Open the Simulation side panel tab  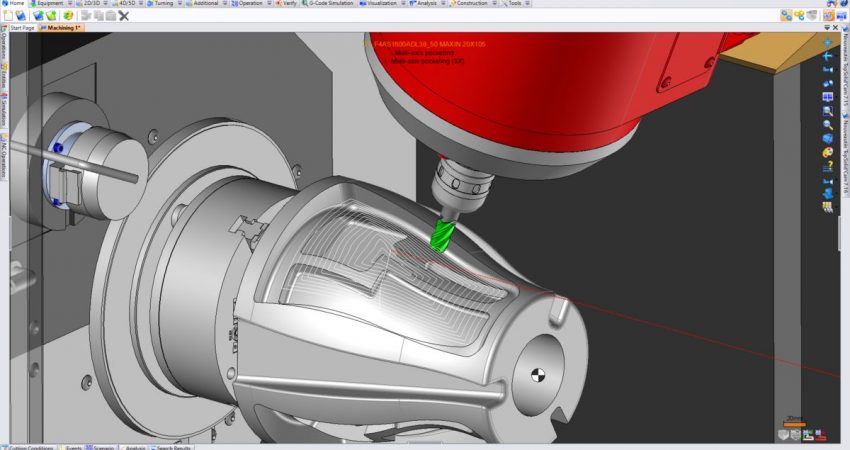pos(4,110)
